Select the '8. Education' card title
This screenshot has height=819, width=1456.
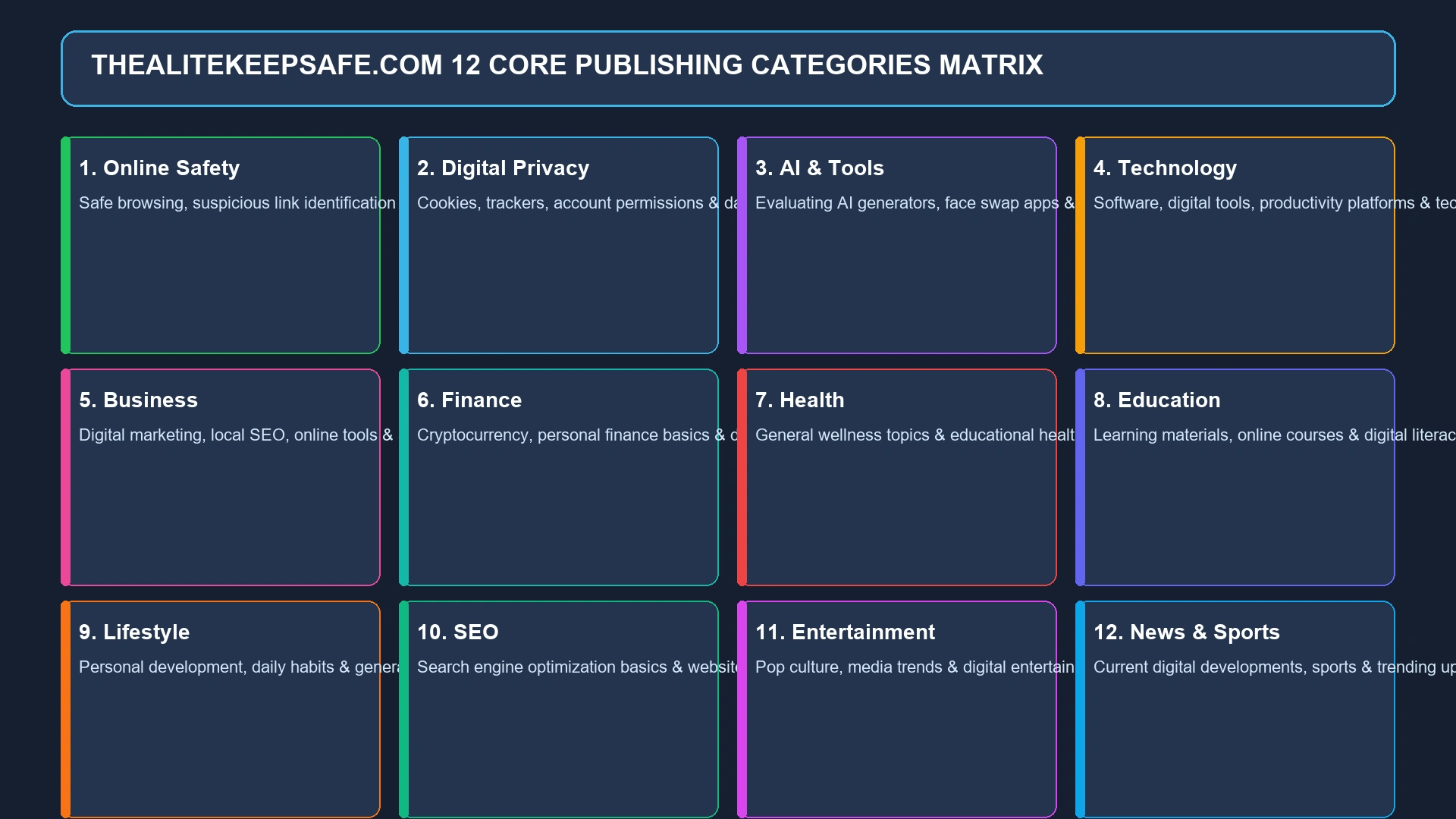pos(1156,400)
